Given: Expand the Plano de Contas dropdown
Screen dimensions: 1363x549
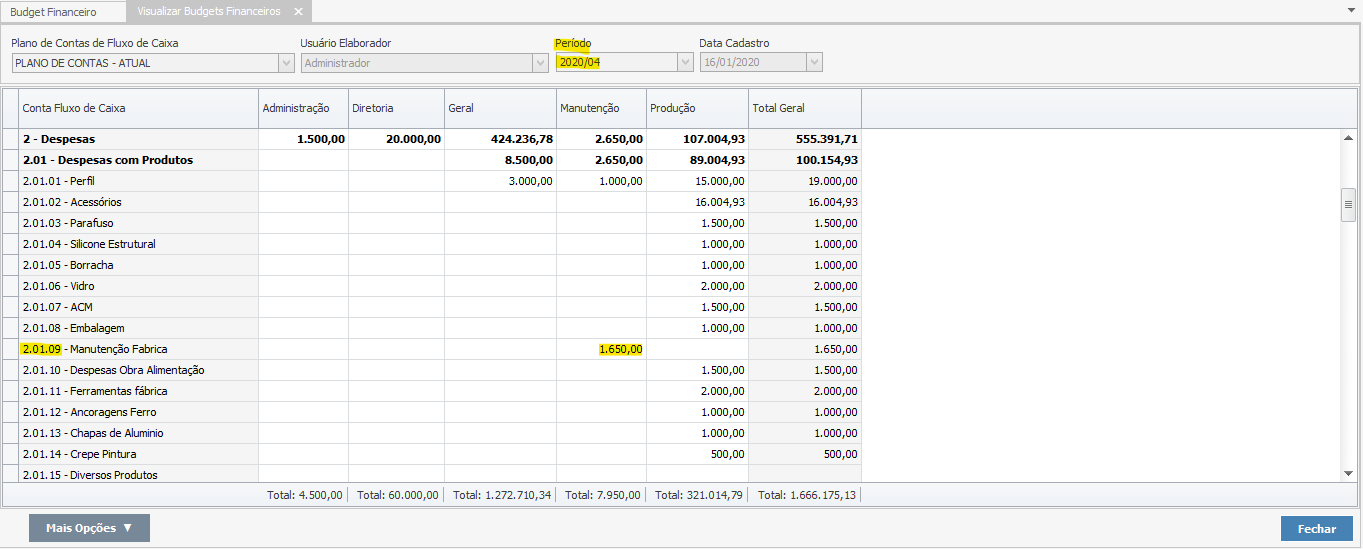Looking at the screenshot, I should pos(285,63).
